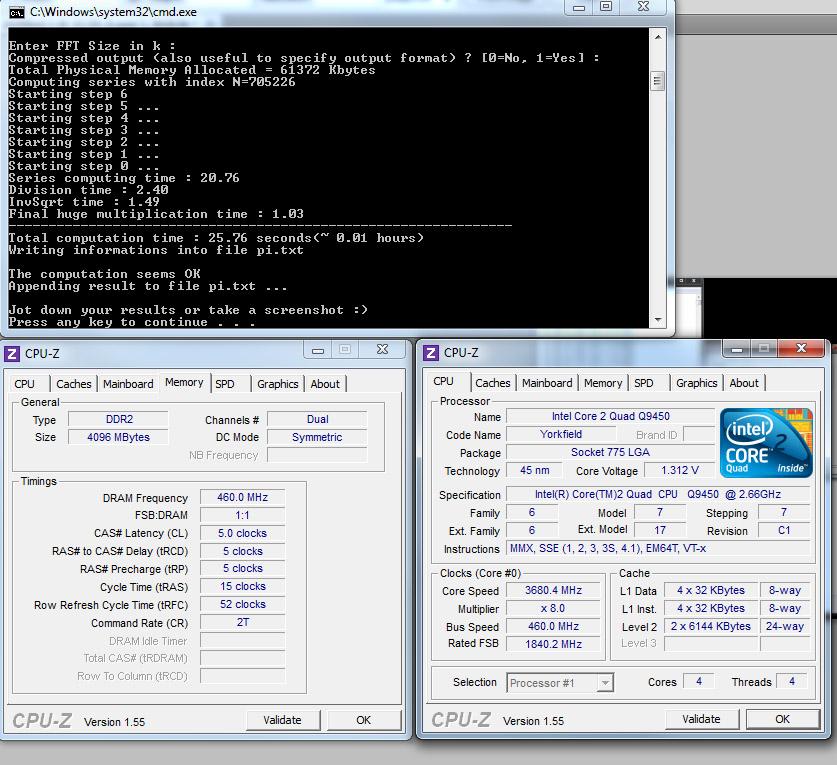
Task: Close the cmd.exe window
Action: coord(643,7)
